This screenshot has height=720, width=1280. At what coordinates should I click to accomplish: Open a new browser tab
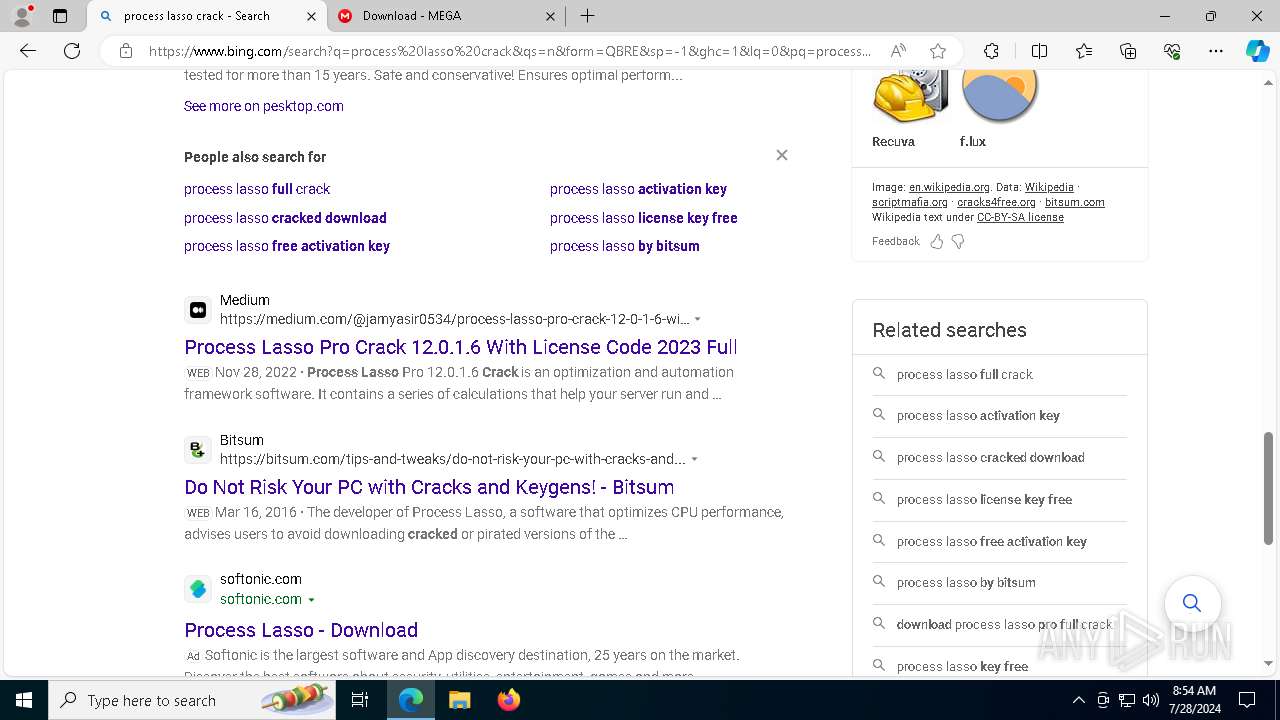coord(588,16)
